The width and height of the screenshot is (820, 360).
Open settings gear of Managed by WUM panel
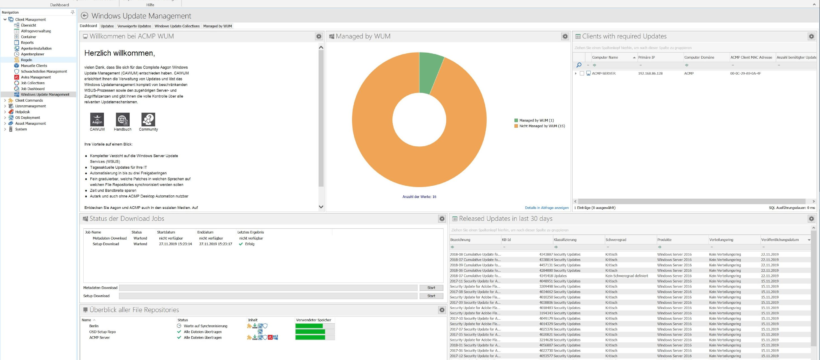click(x=565, y=37)
